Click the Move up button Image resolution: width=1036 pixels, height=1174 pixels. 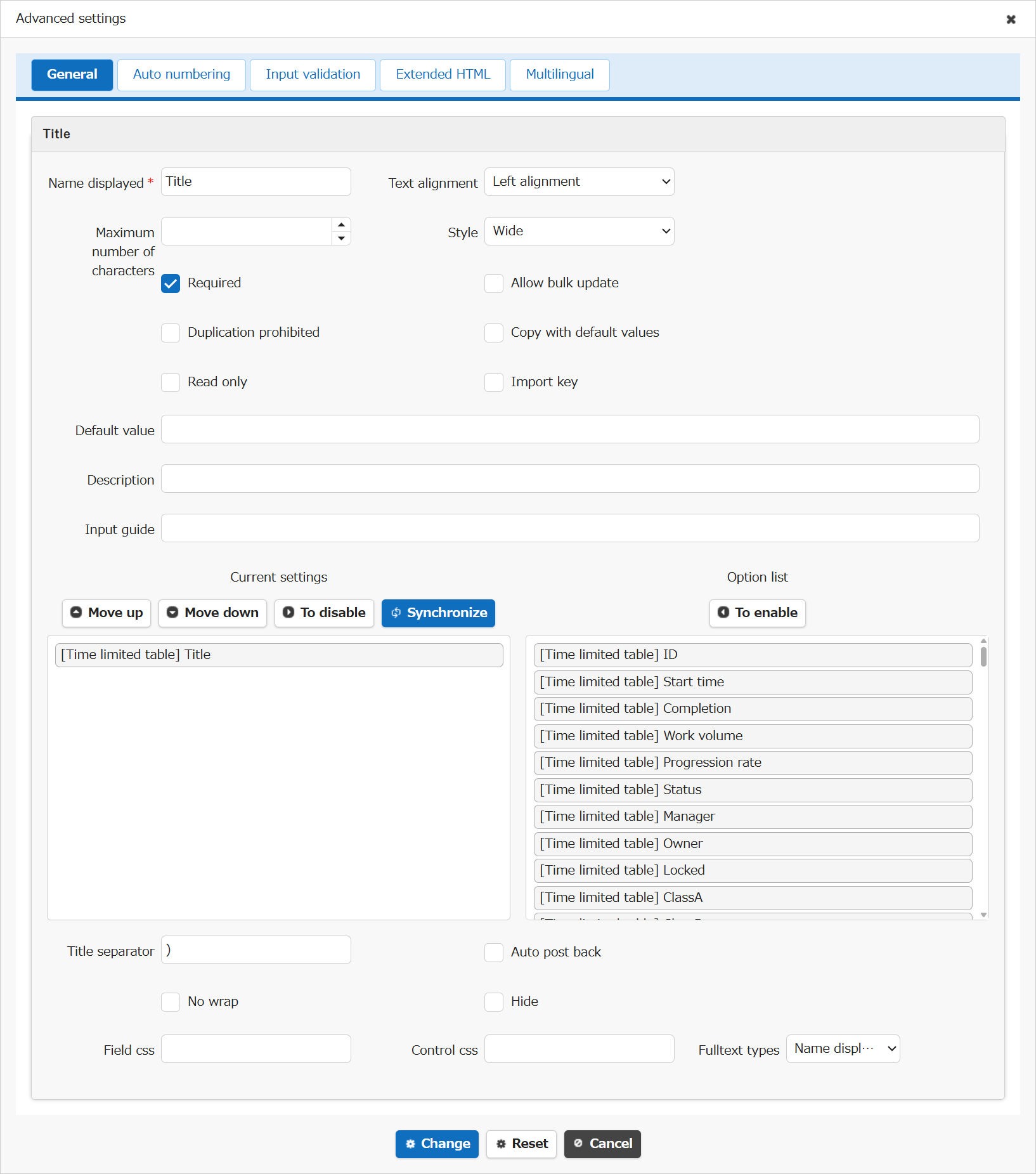tap(107, 613)
